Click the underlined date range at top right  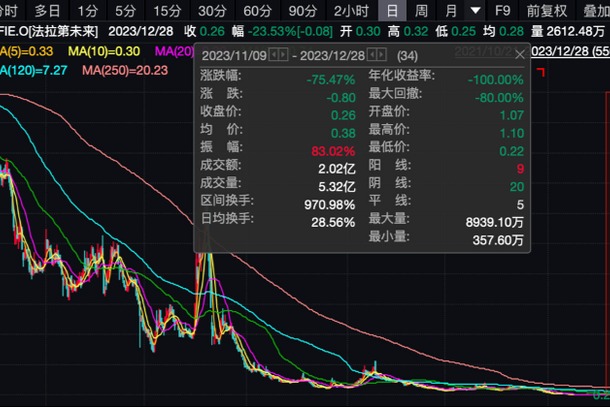point(570,51)
